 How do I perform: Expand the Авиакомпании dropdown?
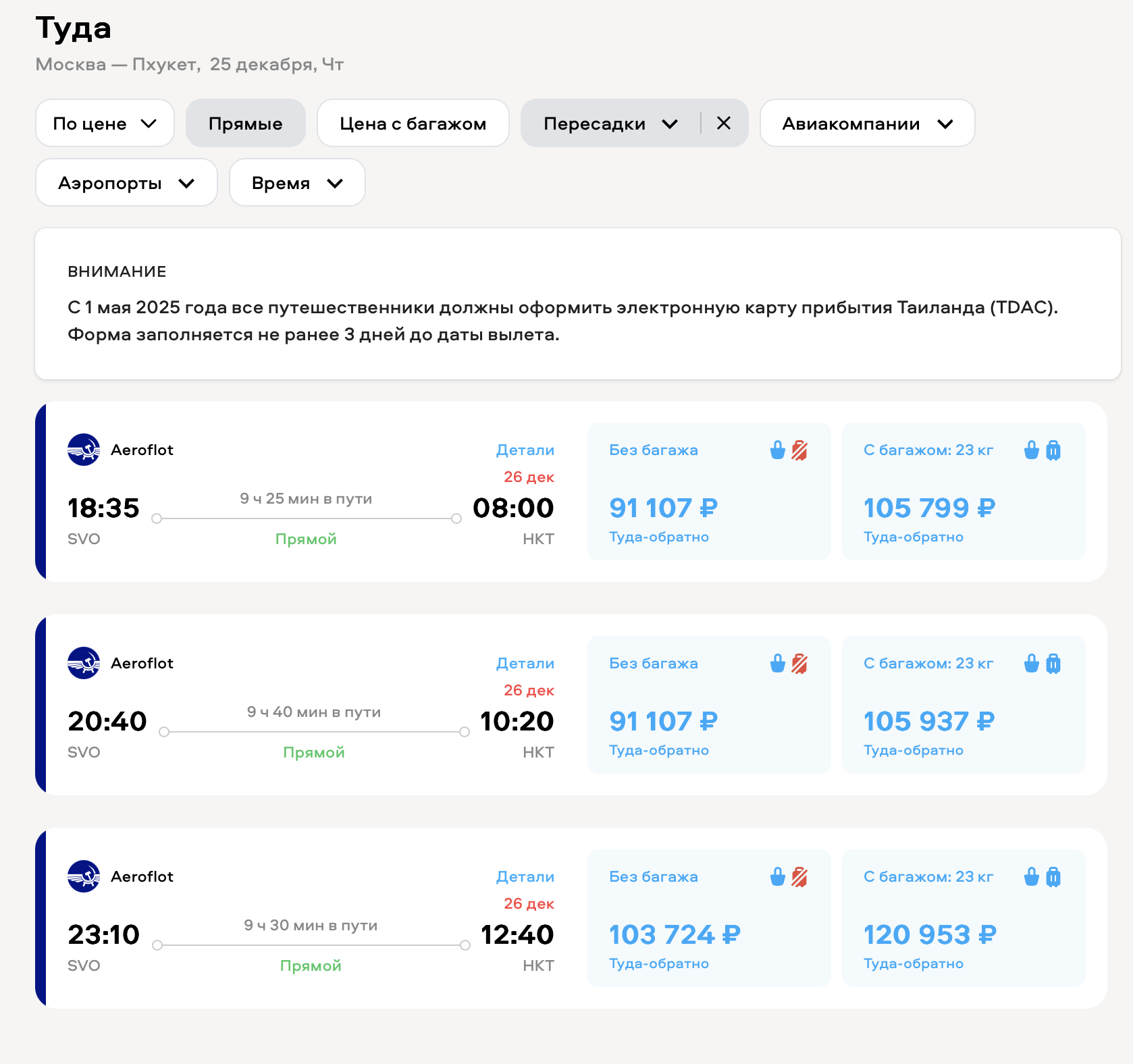click(867, 124)
